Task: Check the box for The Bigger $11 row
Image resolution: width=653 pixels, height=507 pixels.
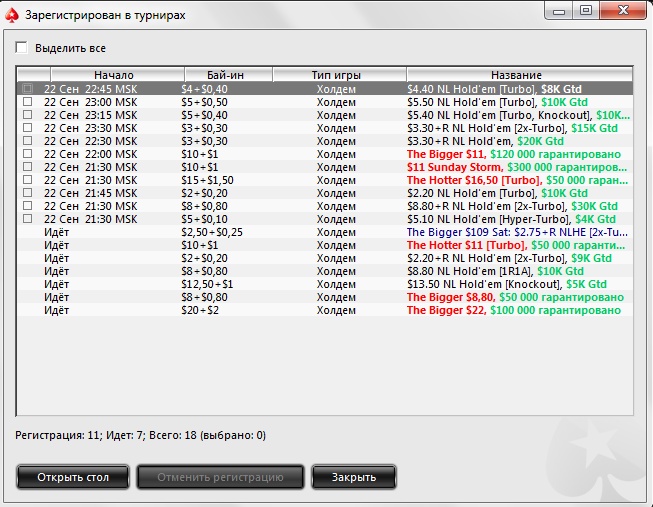Action: (x=27, y=154)
